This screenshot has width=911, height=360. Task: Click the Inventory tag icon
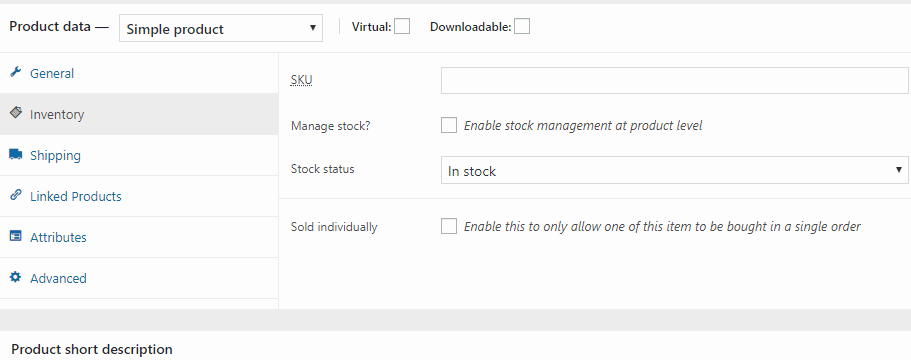pyautogui.click(x=16, y=113)
